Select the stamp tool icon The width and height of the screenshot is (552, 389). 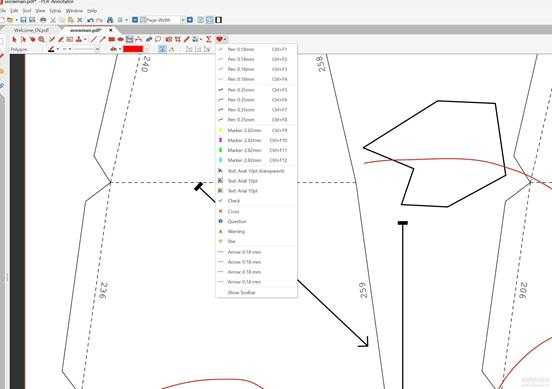coord(79,39)
